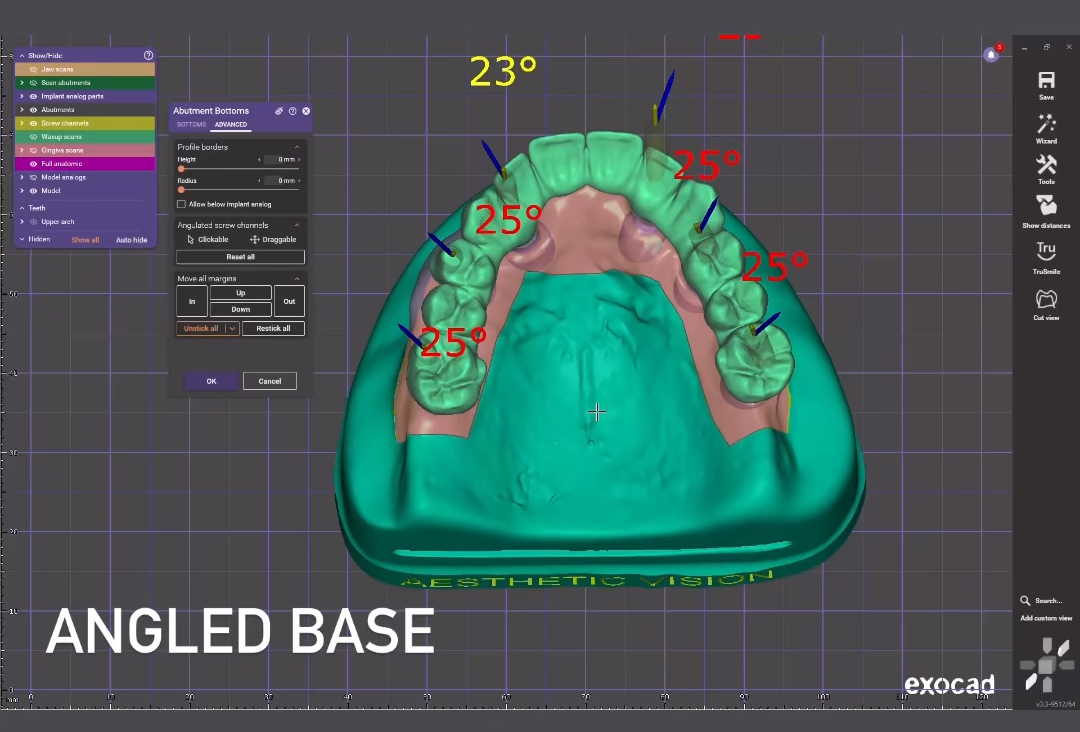Collapse the Profile borders section
This screenshot has height=732, width=1080.
coord(297,147)
